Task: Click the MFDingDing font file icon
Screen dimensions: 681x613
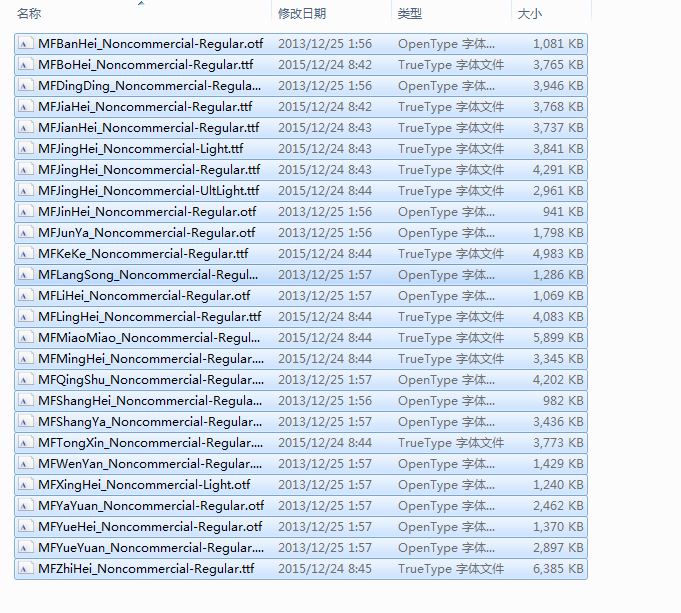Action: (26, 86)
